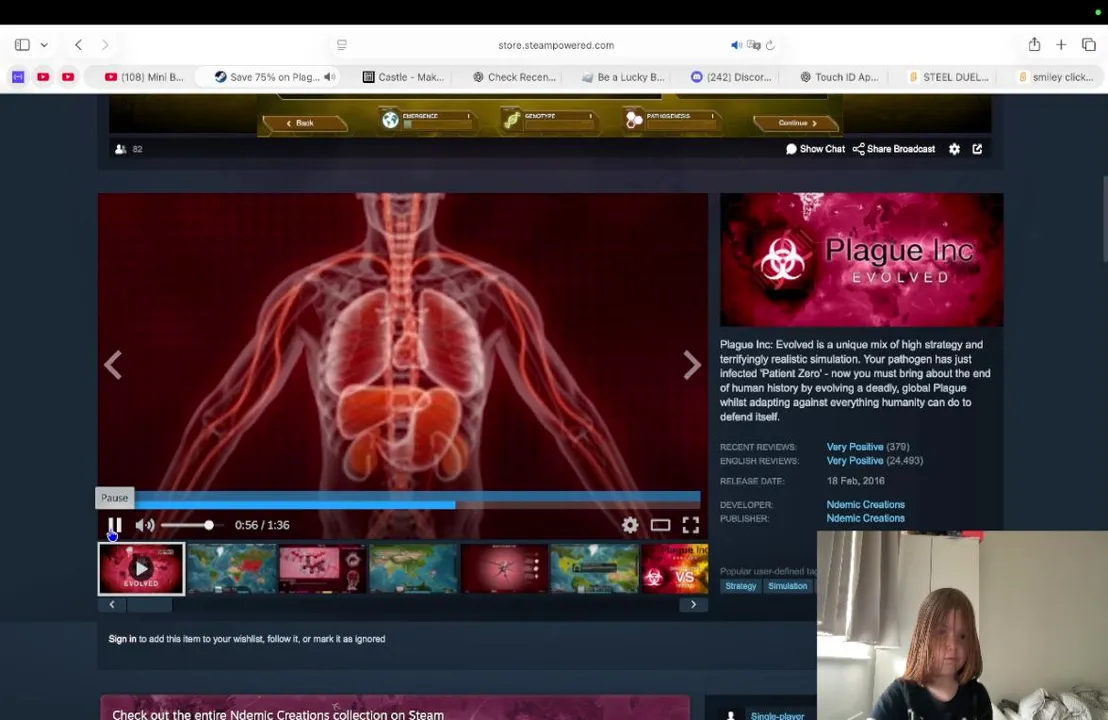The image size is (1108, 720).
Task: Open the red virus cell thumbnail
Action: click(504, 568)
